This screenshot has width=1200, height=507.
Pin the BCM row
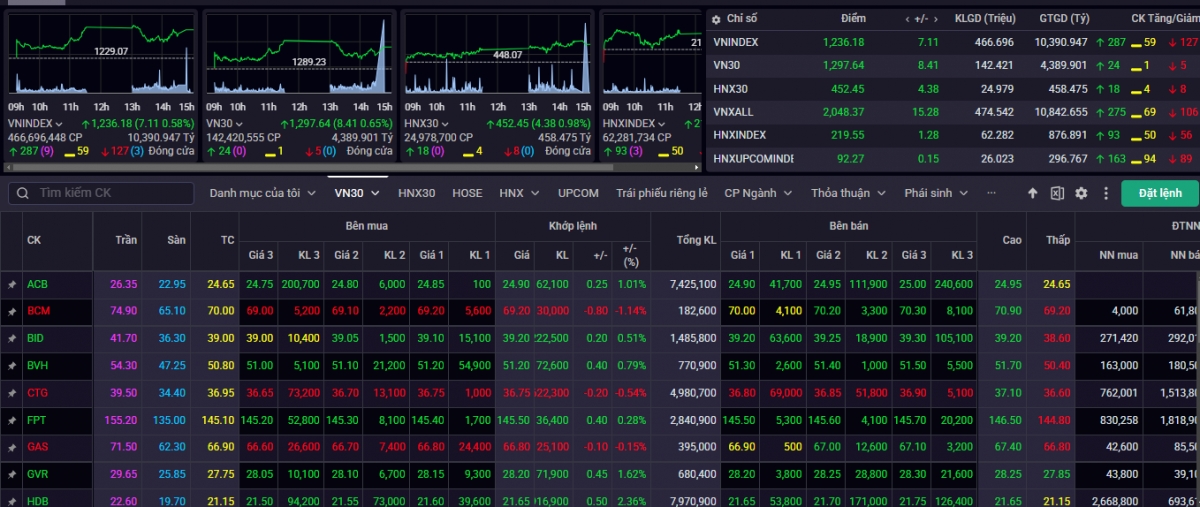coord(12,312)
